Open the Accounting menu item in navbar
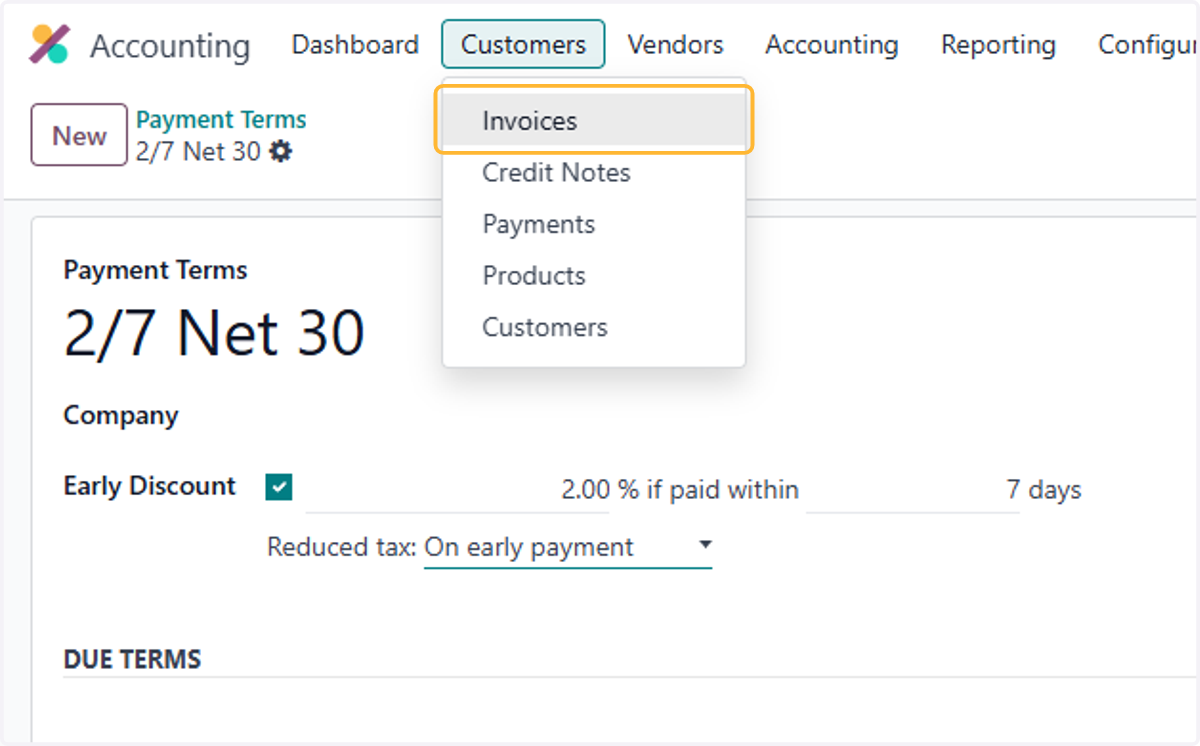The width and height of the screenshot is (1200, 746). [x=832, y=45]
